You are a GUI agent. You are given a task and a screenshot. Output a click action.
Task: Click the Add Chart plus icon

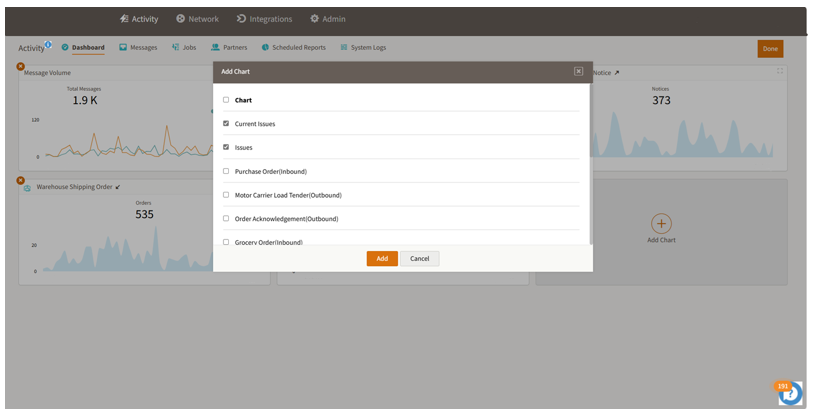pos(661,224)
